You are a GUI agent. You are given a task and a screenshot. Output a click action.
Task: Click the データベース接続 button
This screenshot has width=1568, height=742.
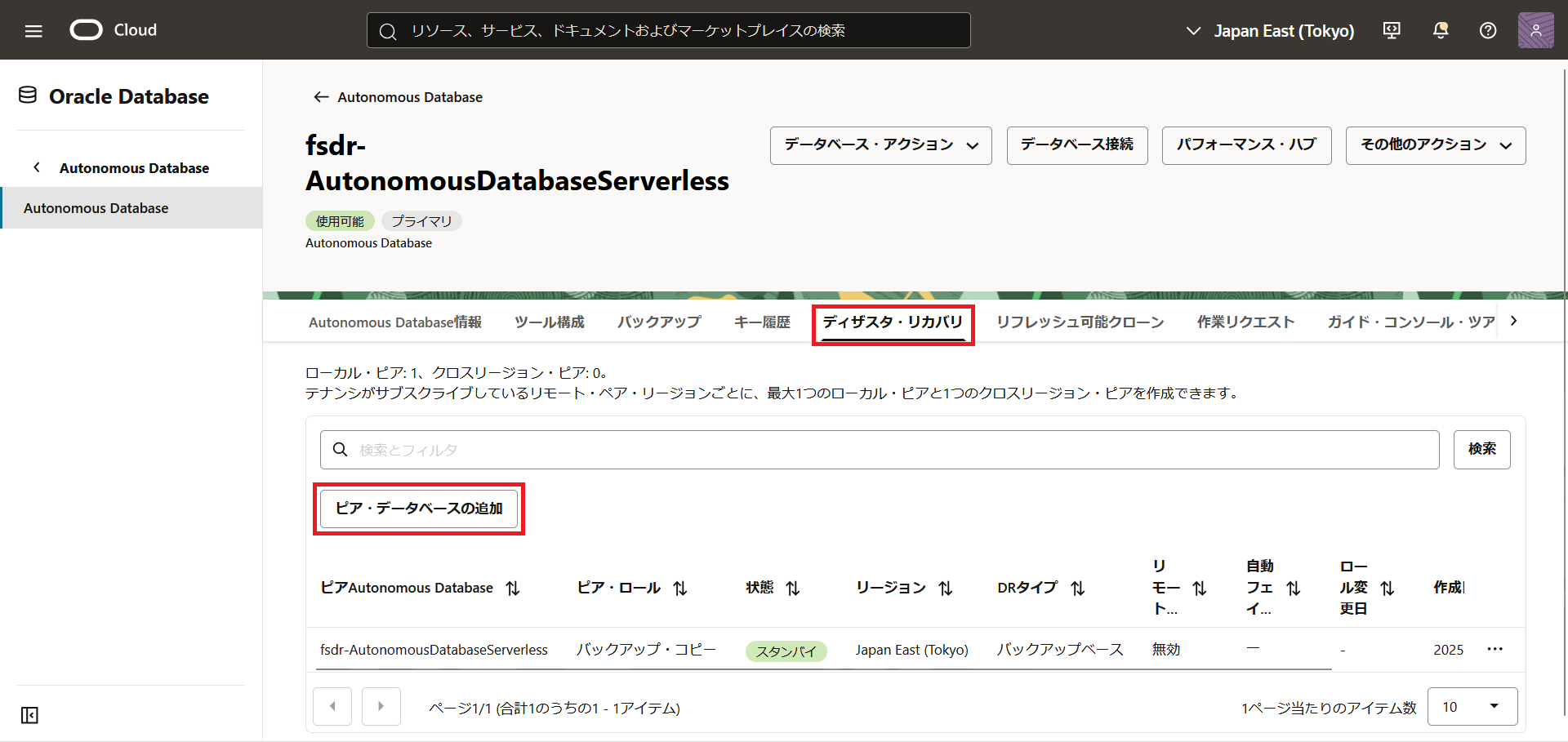1076,145
